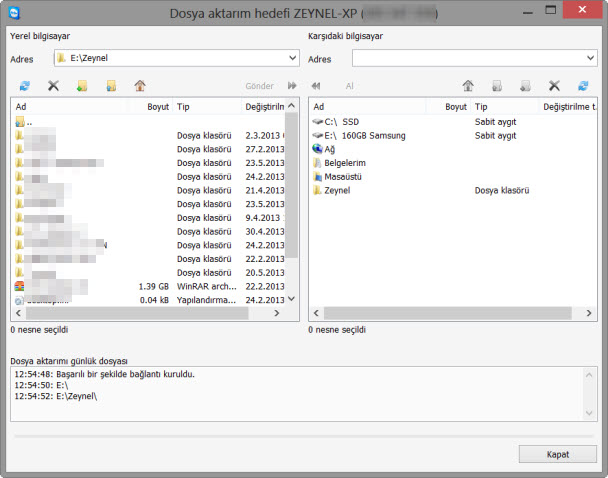Screen dimensions: 608x478
Task: Sort local files by Boyut column
Action: tap(157, 105)
